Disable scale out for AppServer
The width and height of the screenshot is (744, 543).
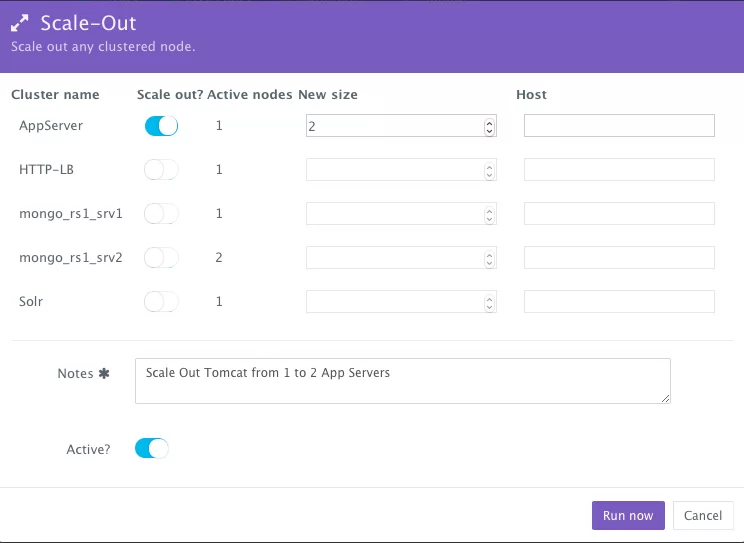coord(161,126)
